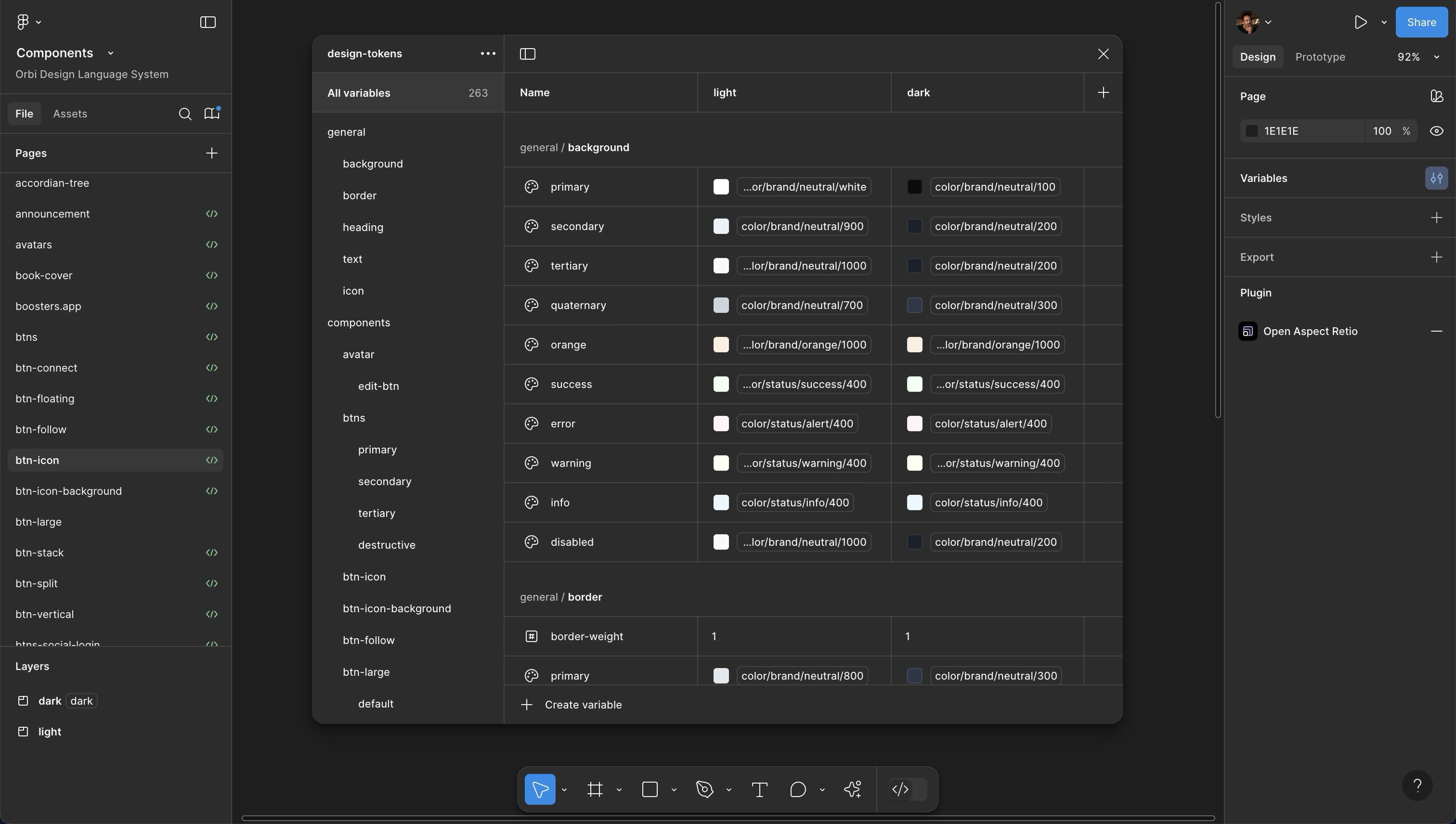
Task: Open Comment tool options chevron
Action: point(822,790)
